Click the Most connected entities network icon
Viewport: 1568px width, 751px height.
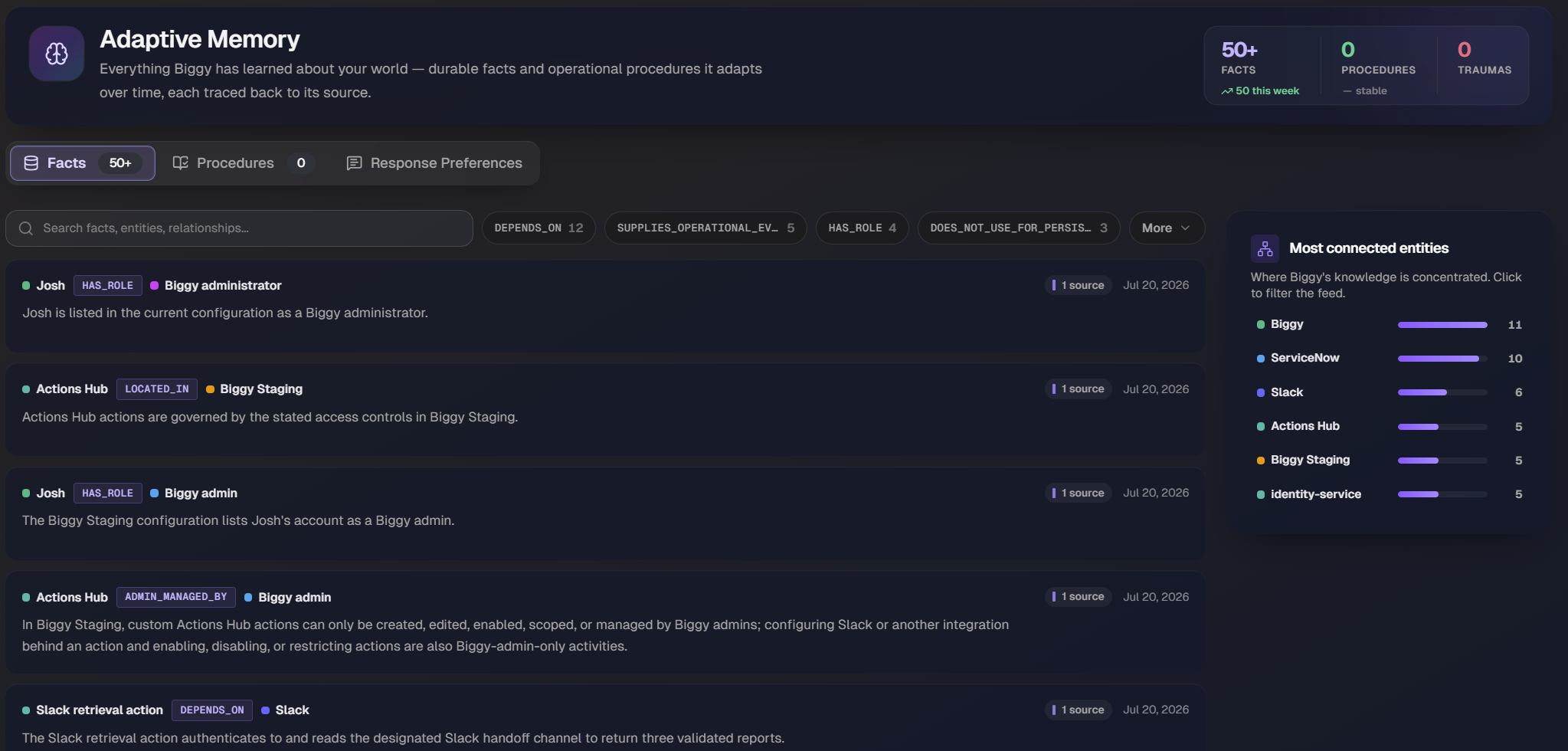(x=1265, y=248)
